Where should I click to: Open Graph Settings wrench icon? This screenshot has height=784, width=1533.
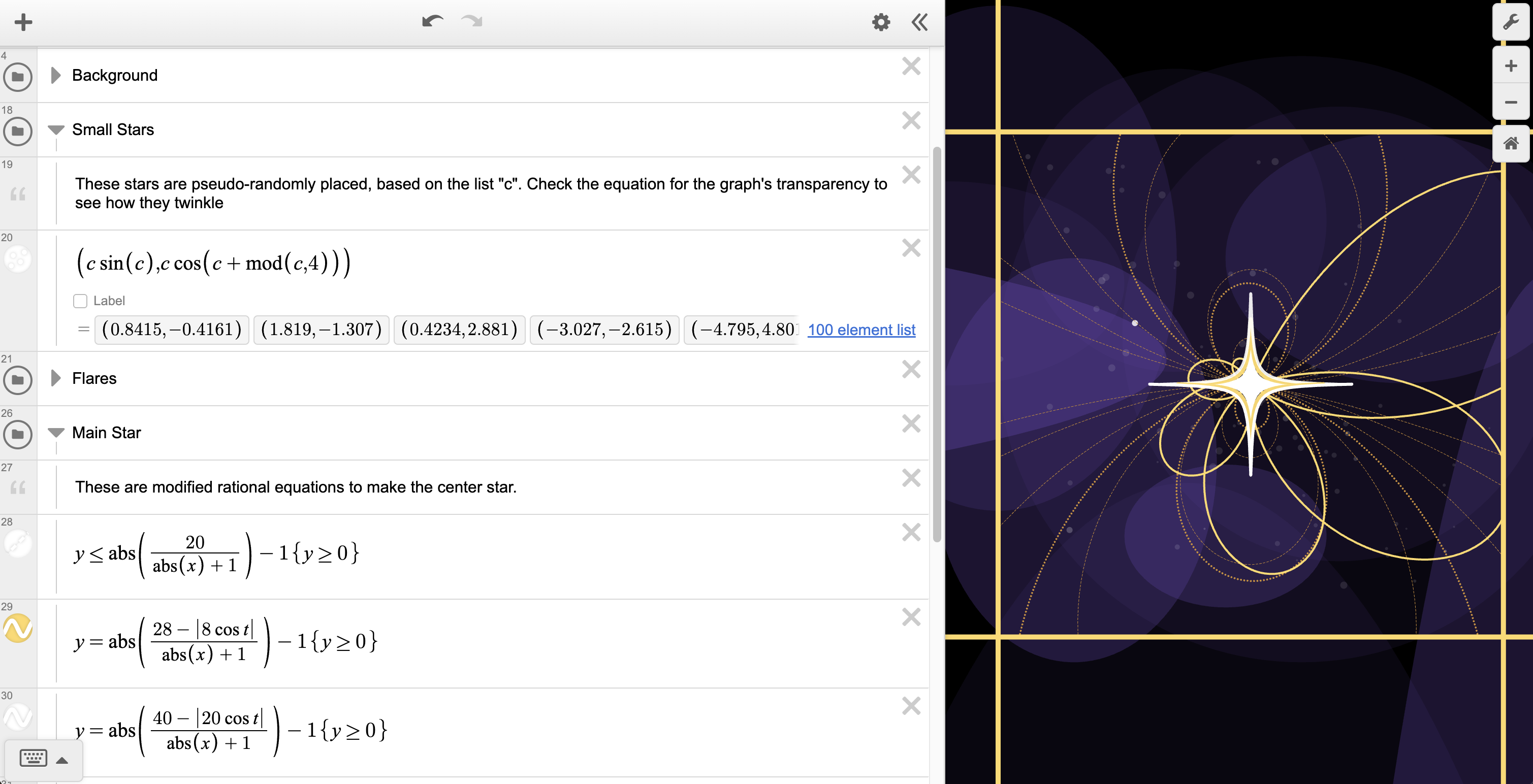tap(1510, 23)
